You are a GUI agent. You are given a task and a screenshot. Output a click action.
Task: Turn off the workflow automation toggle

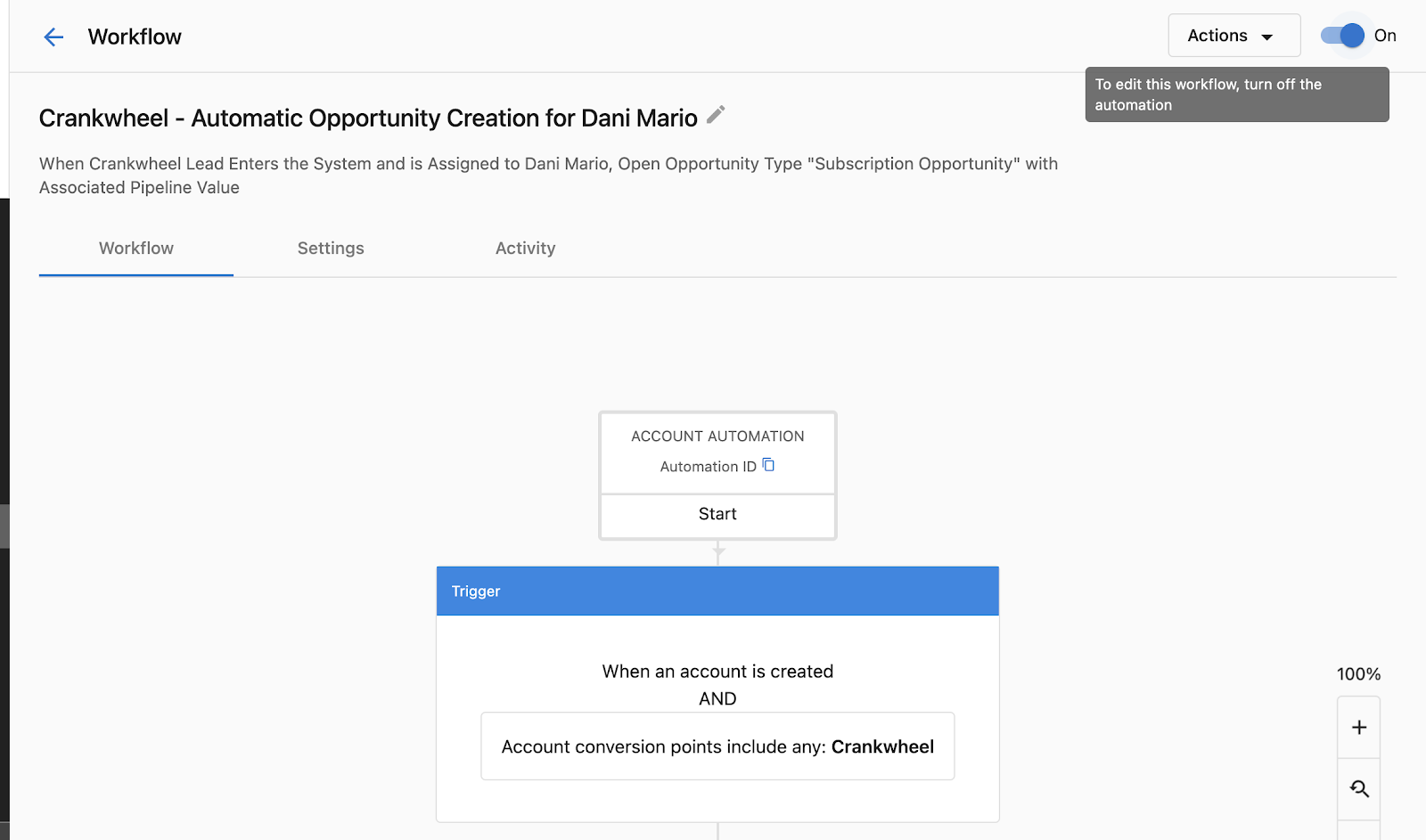1343,36
